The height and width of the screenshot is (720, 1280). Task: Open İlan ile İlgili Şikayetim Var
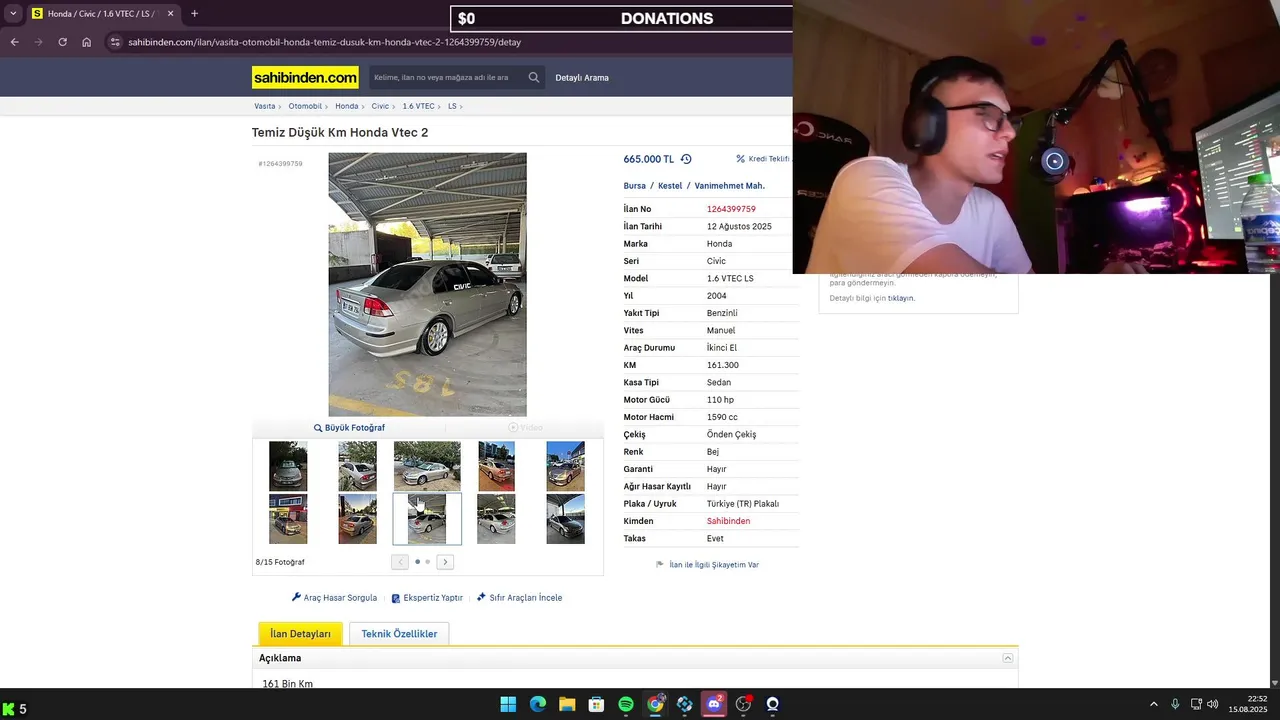(x=707, y=565)
